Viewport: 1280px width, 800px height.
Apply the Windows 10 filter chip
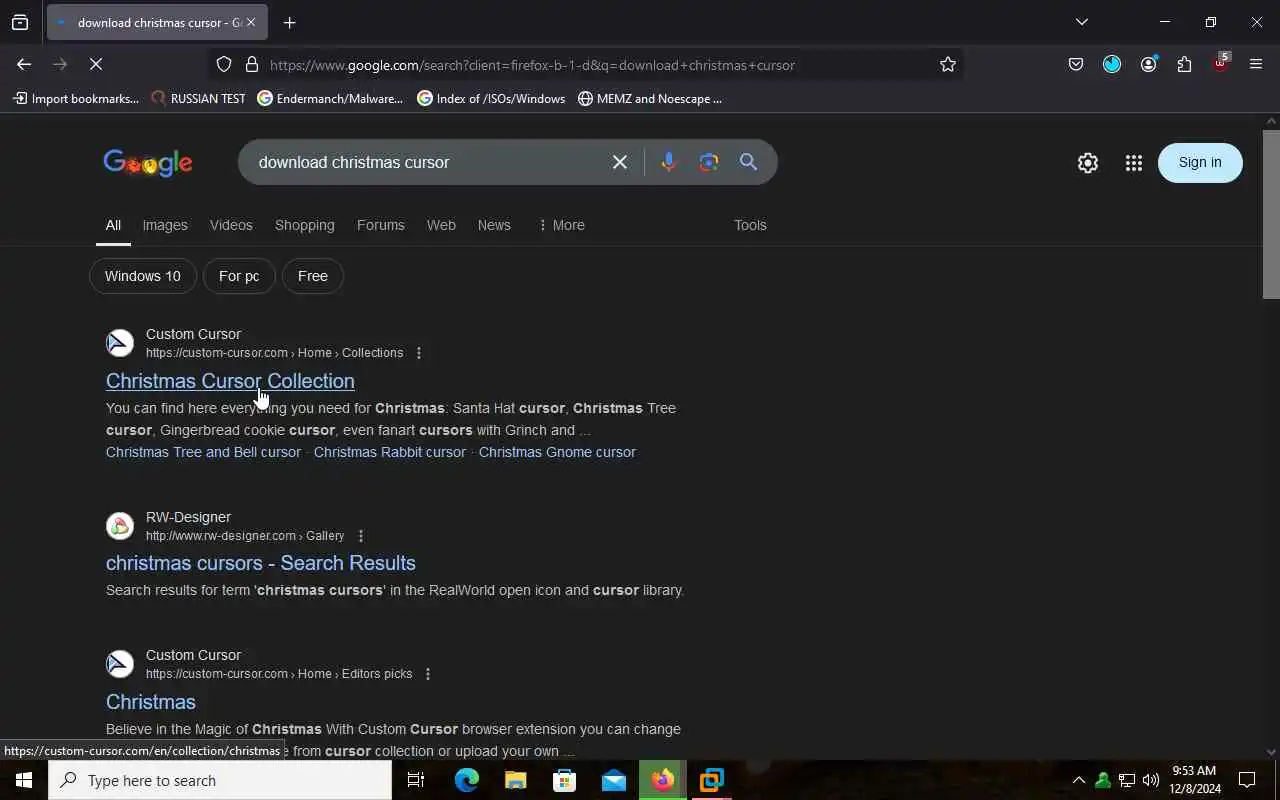[143, 276]
